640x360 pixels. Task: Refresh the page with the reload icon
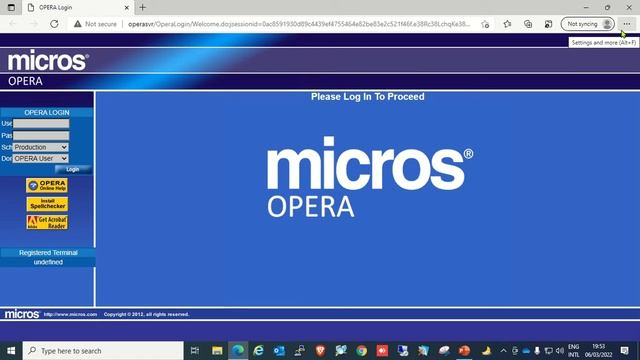coord(54,24)
